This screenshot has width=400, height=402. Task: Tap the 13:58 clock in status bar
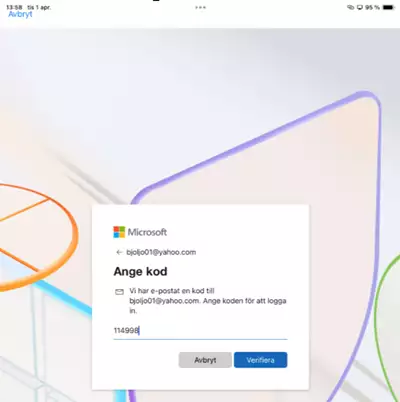point(14,7)
